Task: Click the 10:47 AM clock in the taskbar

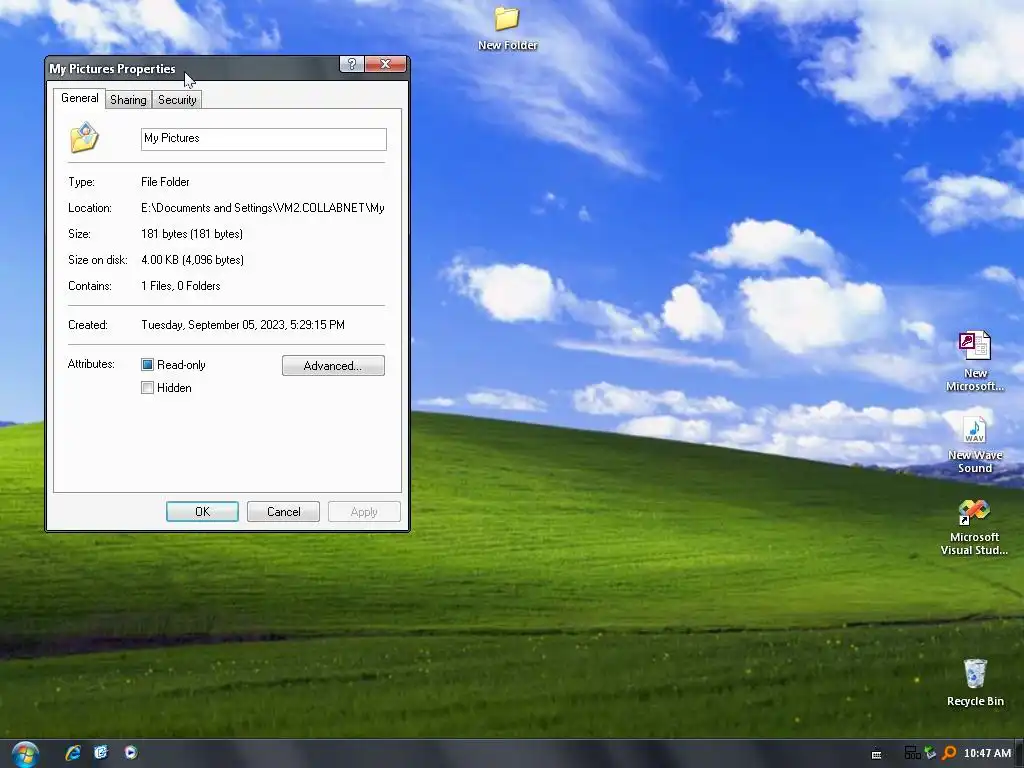Action: click(987, 753)
